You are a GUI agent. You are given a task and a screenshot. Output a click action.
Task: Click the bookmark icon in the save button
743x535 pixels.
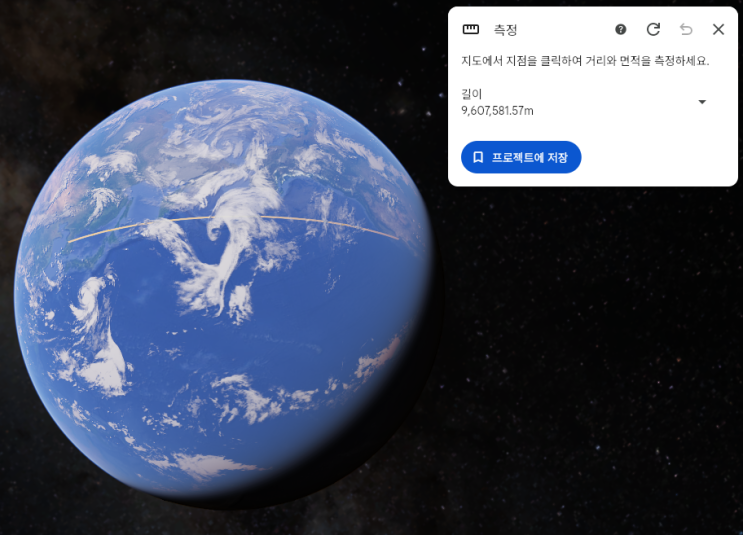(478, 157)
